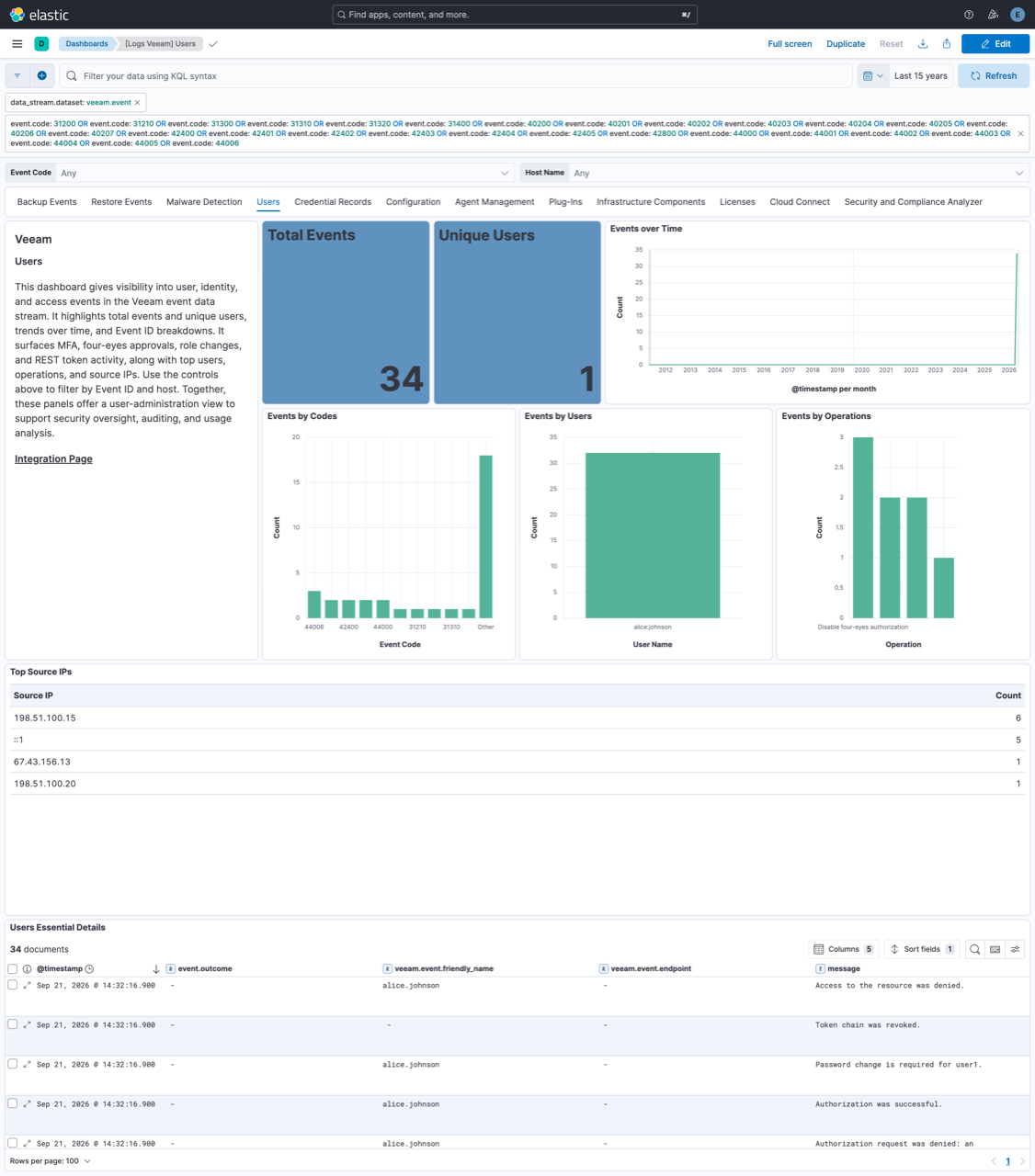
Task: Go to previous table page arrow
Action: [994, 1161]
